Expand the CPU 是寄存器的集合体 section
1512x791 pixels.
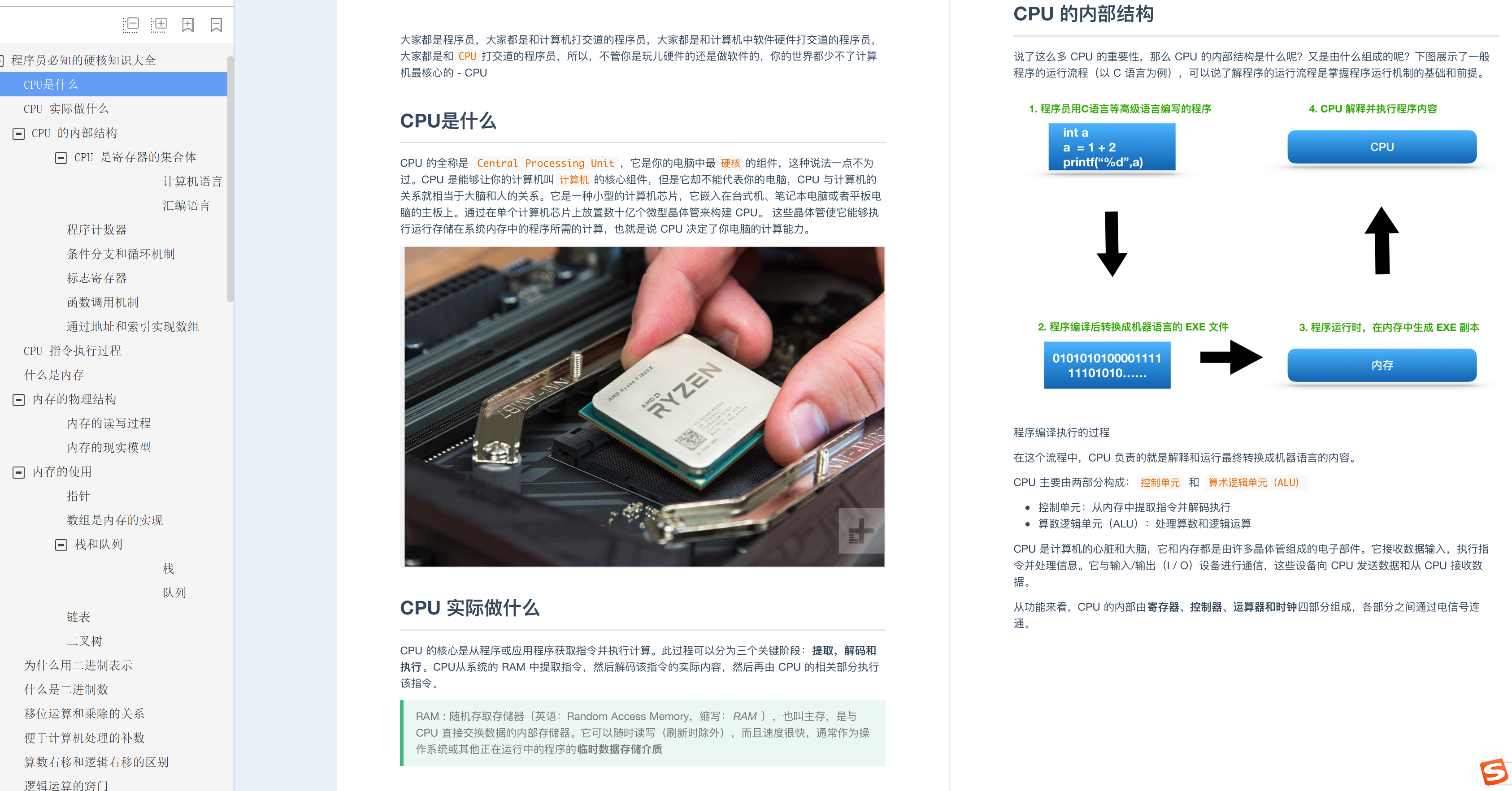(61, 156)
